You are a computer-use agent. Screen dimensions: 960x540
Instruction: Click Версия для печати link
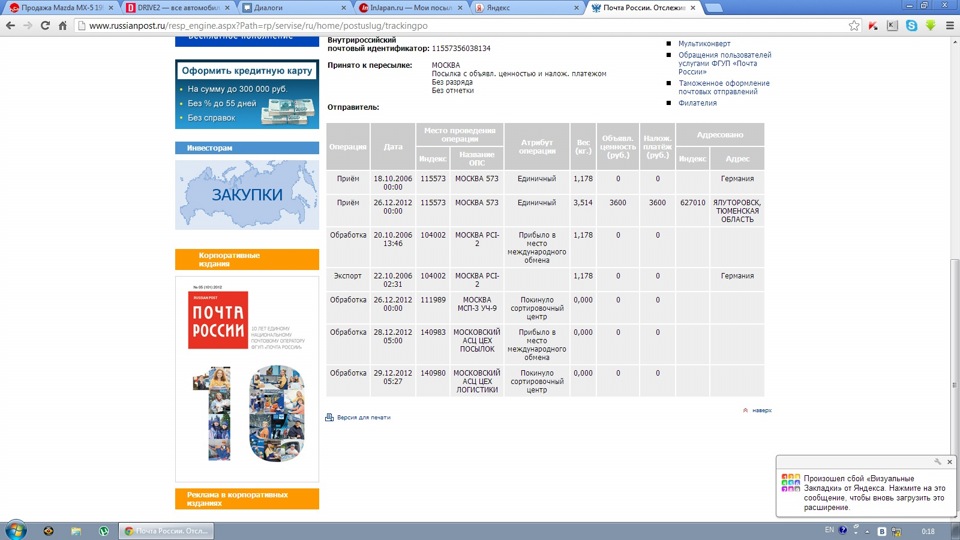pyautogui.click(x=364, y=418)
